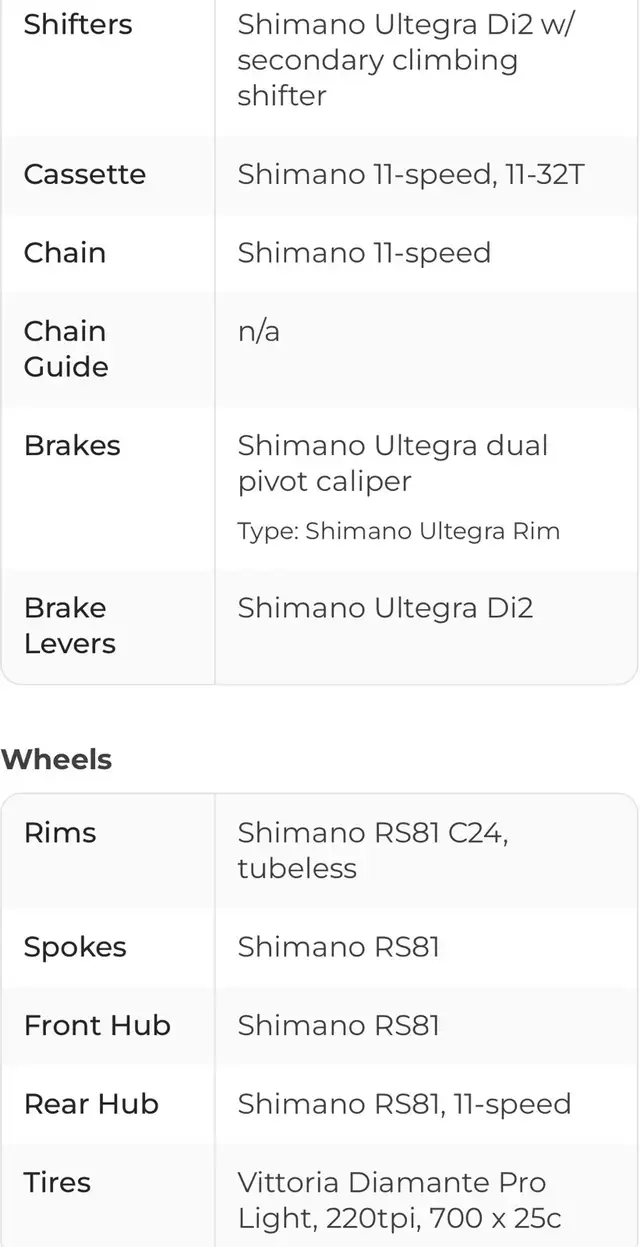The height and width of the screenshot is (1247, 640).
Task: Click the Type: Shimano Ultegra Rim note
Action: pyautogui.click(x=398, y=531)
